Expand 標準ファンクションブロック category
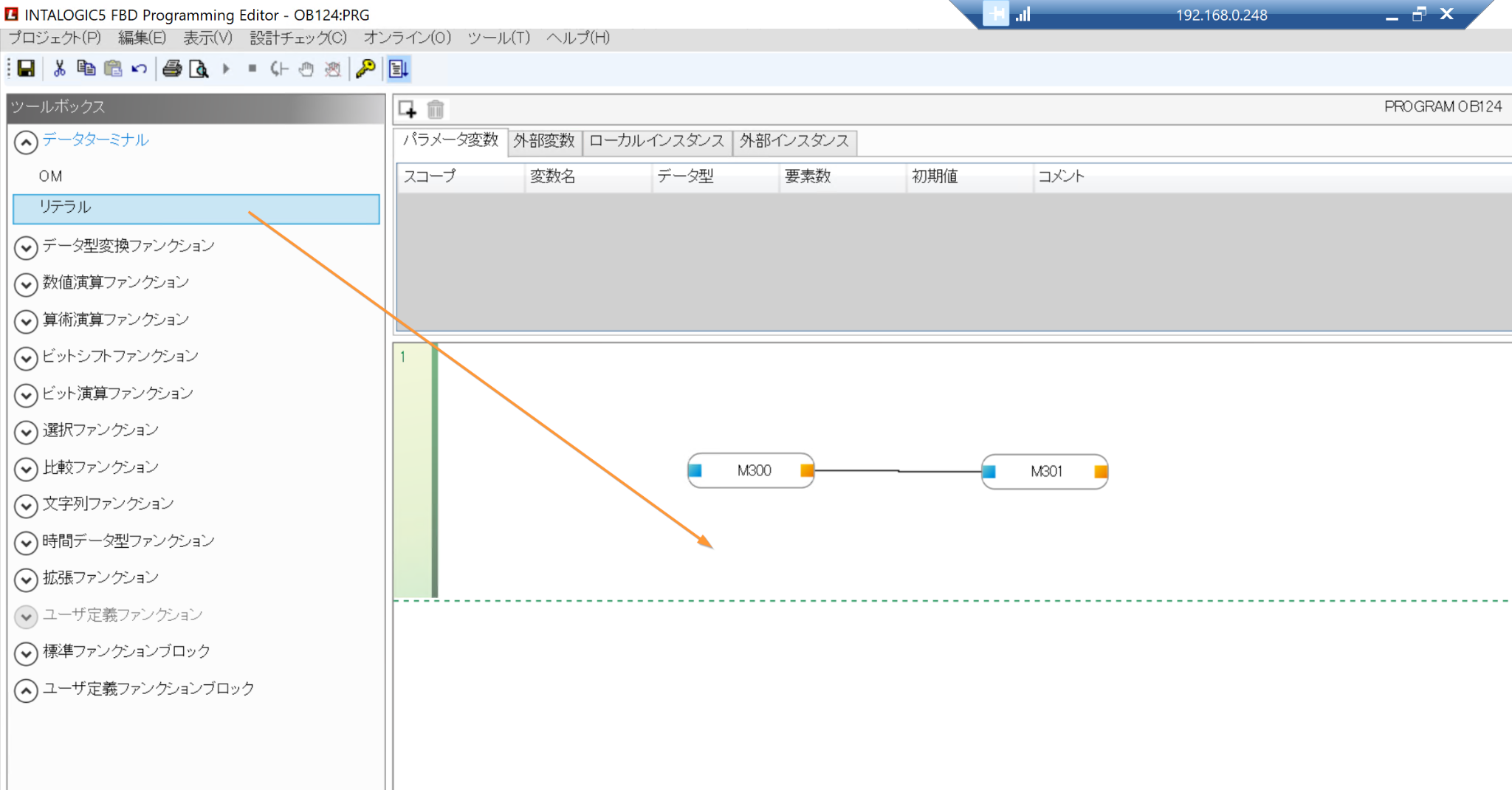The height and width of the screenshot is (790, 1512). coord(26,653)
